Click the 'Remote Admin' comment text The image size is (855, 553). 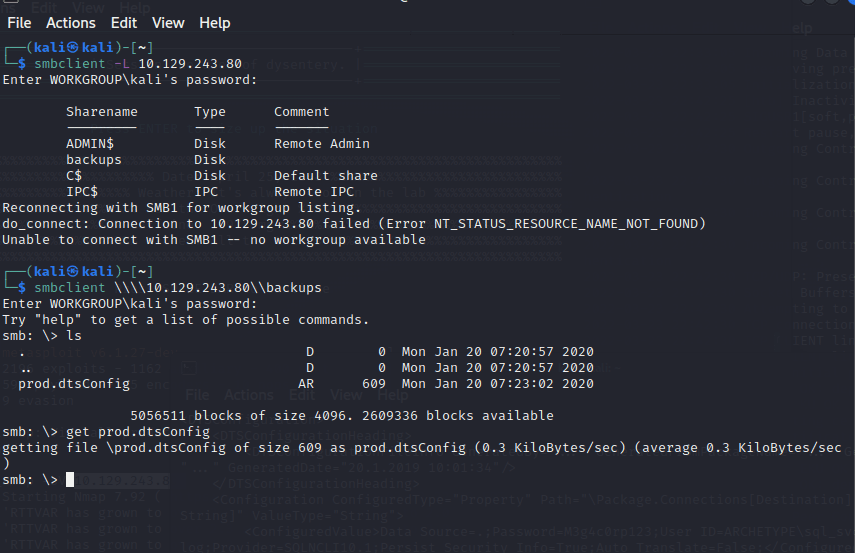(321, 144)
